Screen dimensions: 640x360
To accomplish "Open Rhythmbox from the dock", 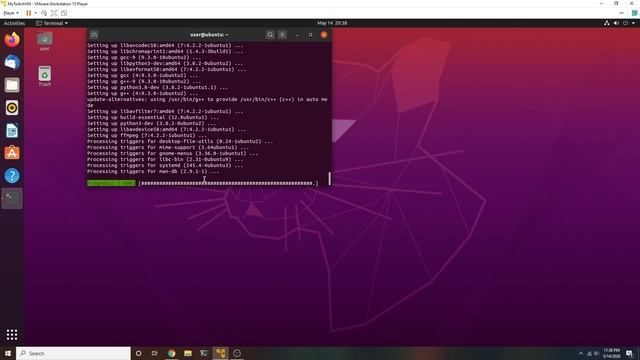I will click(x=12, y=108).
